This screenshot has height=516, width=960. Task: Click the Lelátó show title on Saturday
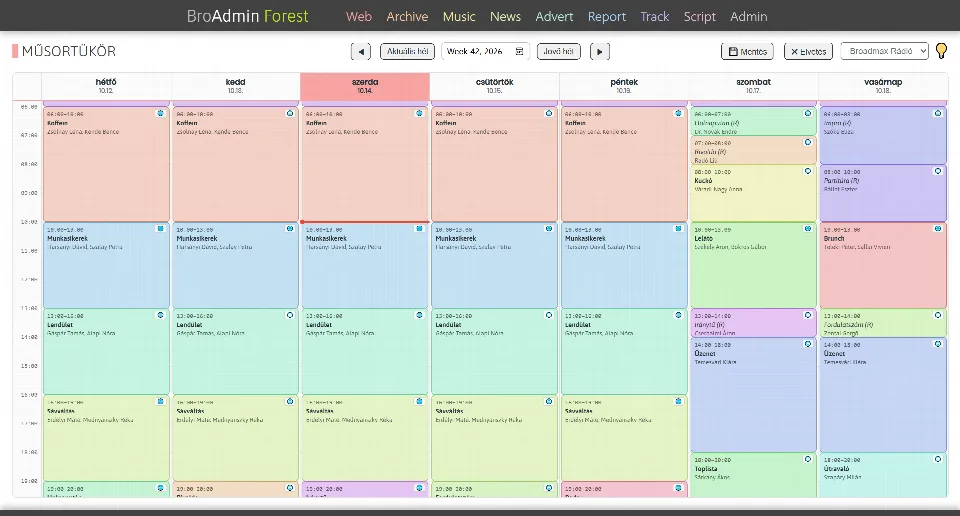[703, 239]
